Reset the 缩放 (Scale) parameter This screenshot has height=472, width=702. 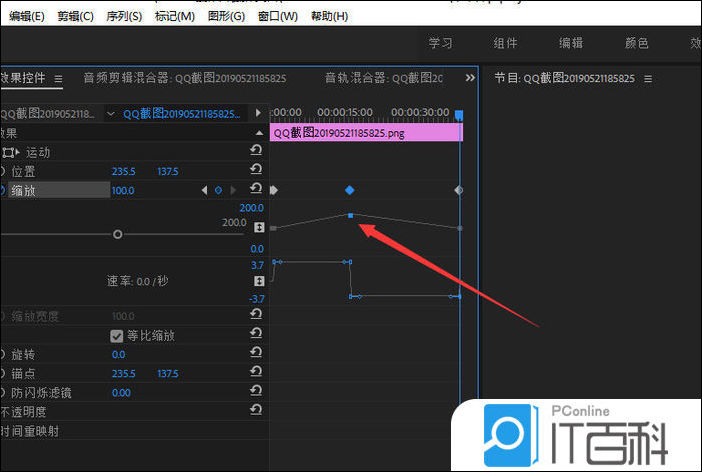256,190
